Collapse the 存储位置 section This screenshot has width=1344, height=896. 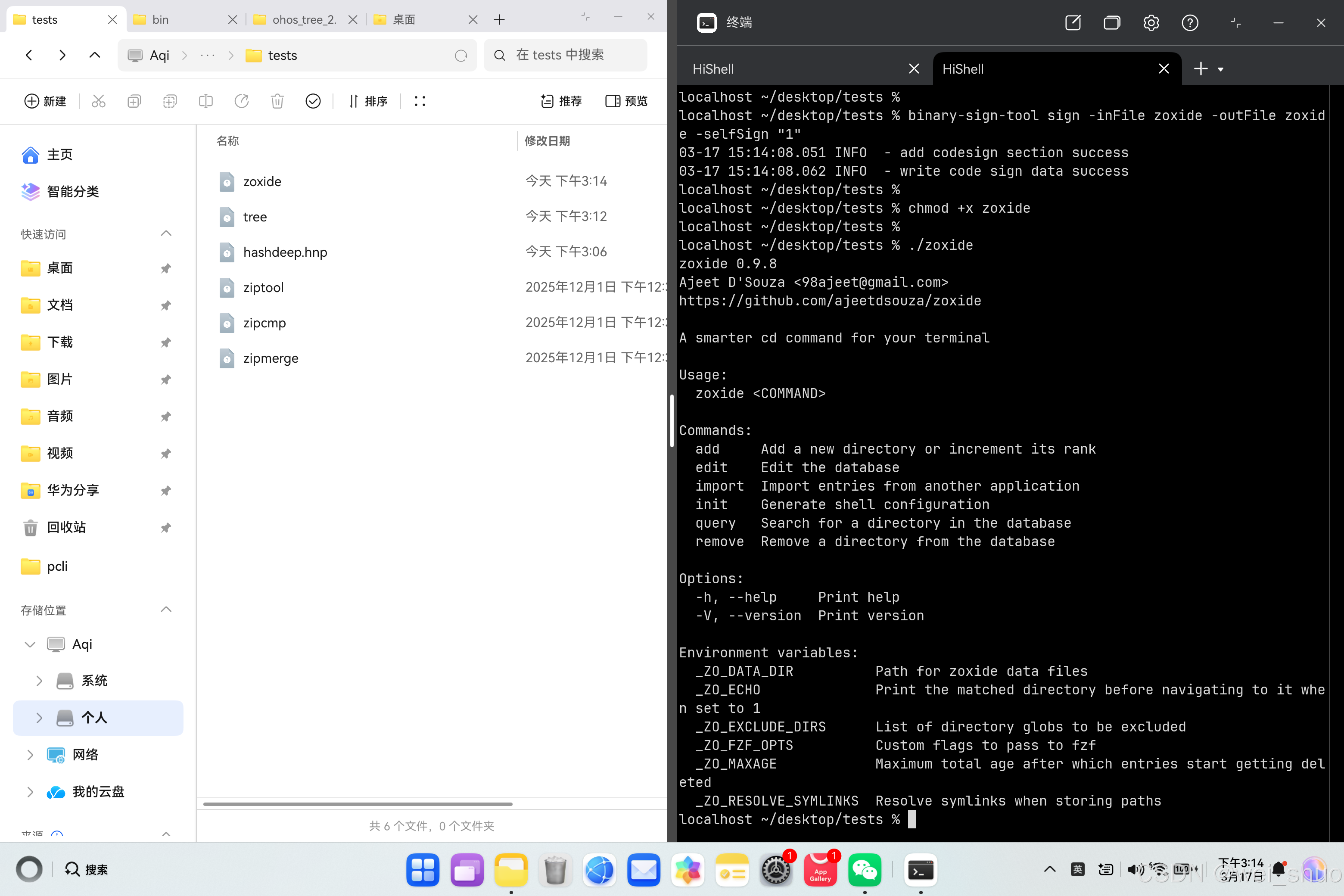166,610
